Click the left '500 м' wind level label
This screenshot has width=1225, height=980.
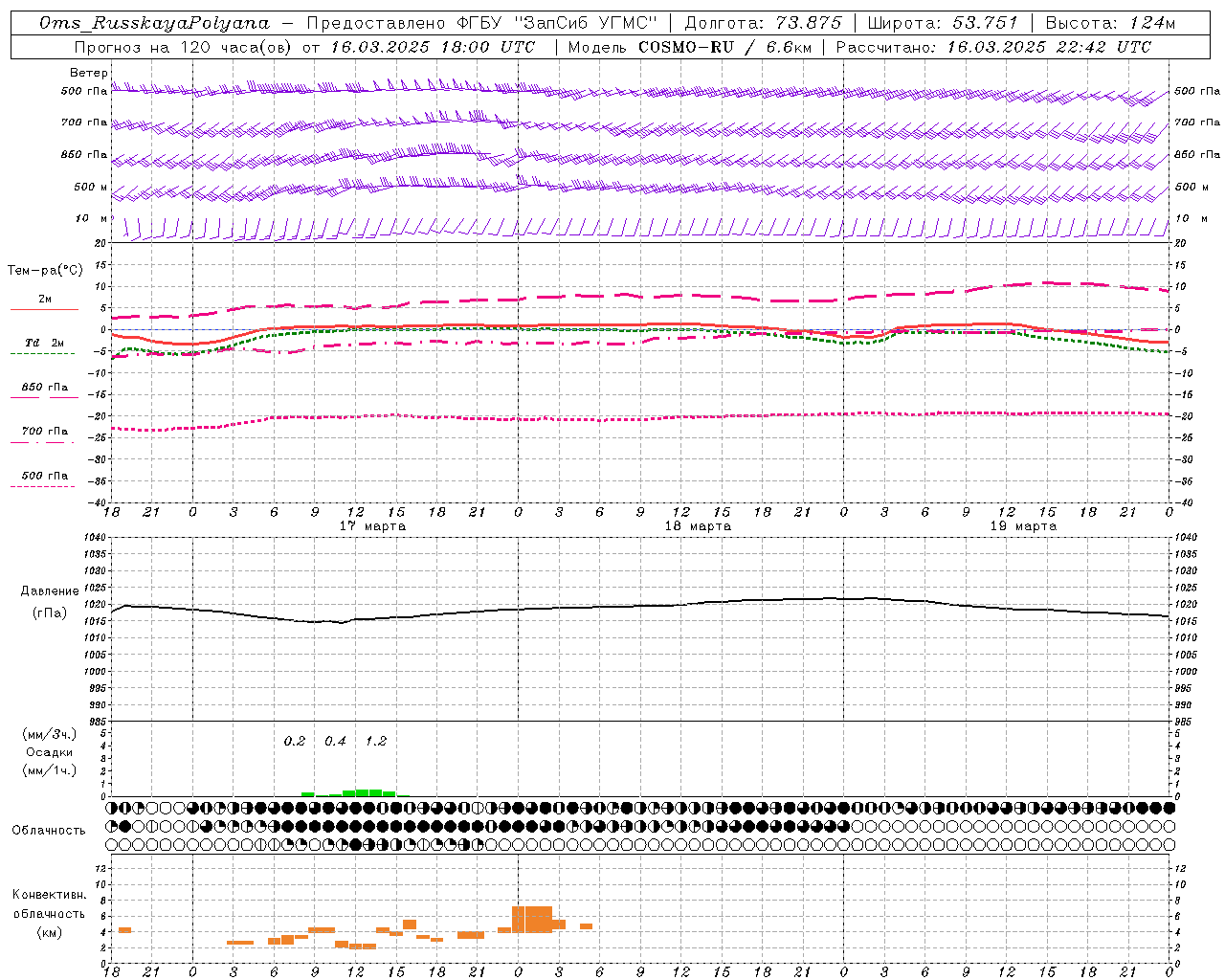pyautogui.click(x=91, y=187)
